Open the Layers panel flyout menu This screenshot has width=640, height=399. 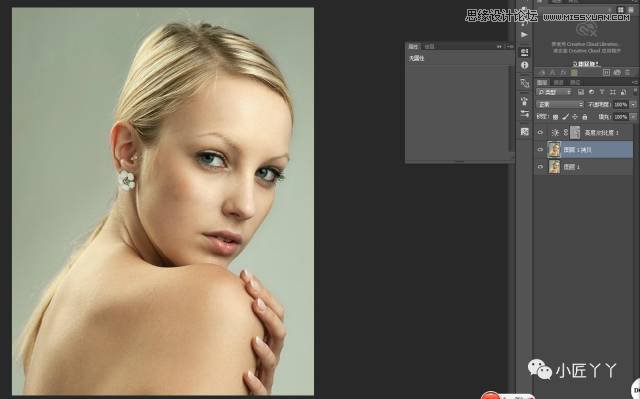[x=635, y=82]
